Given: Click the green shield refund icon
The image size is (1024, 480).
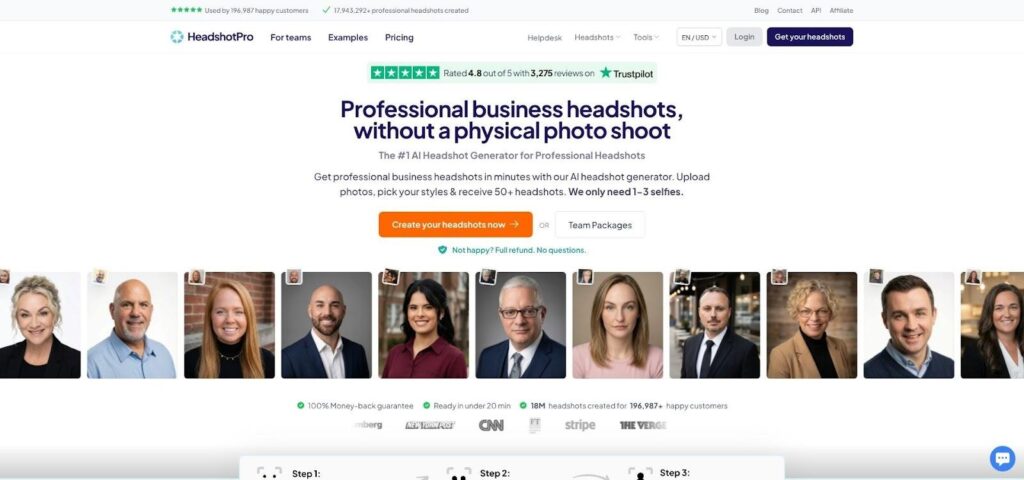Looking at the screenshot, I should (442, 250).
